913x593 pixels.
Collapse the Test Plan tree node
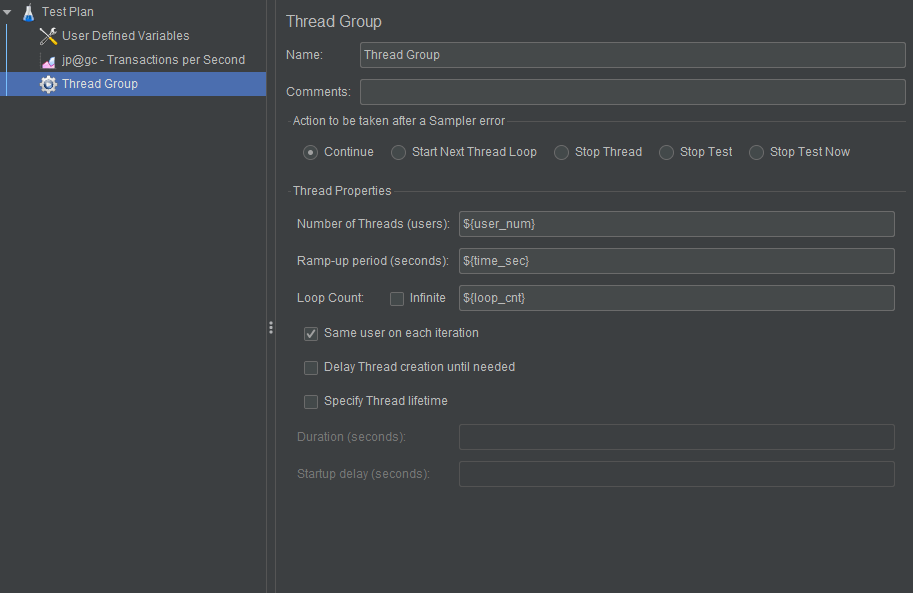(8, 12)
